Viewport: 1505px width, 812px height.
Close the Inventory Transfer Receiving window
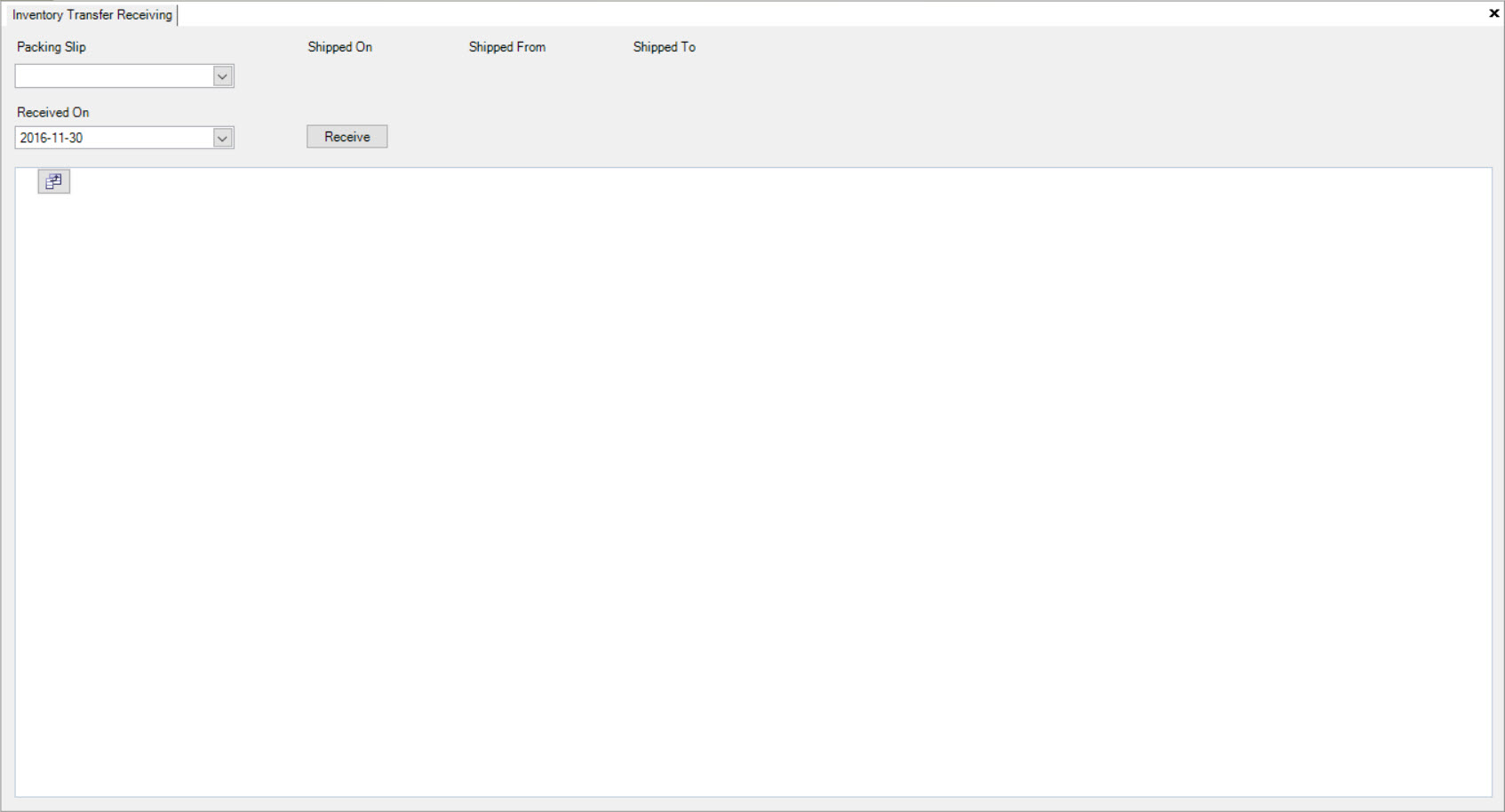click(x=1493, y=13)
